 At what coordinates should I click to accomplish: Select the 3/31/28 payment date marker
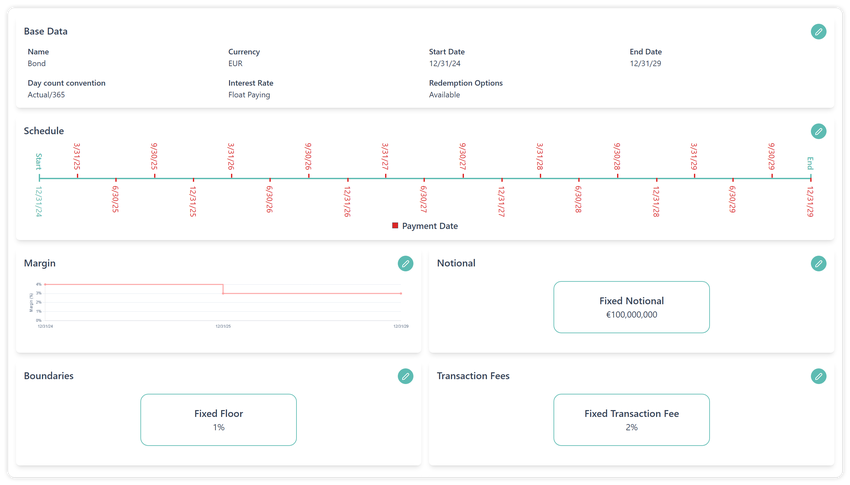coord(540,178)
